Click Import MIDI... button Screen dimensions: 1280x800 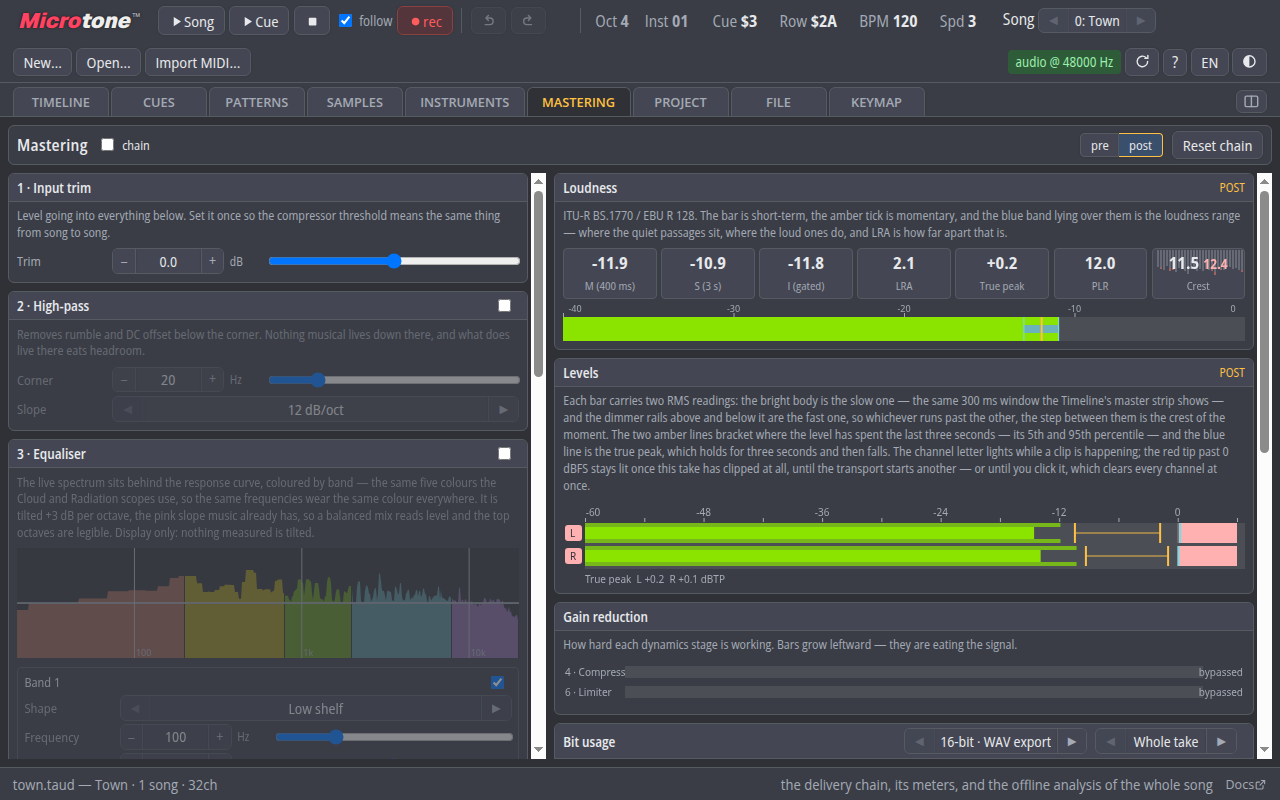point(198,62)
